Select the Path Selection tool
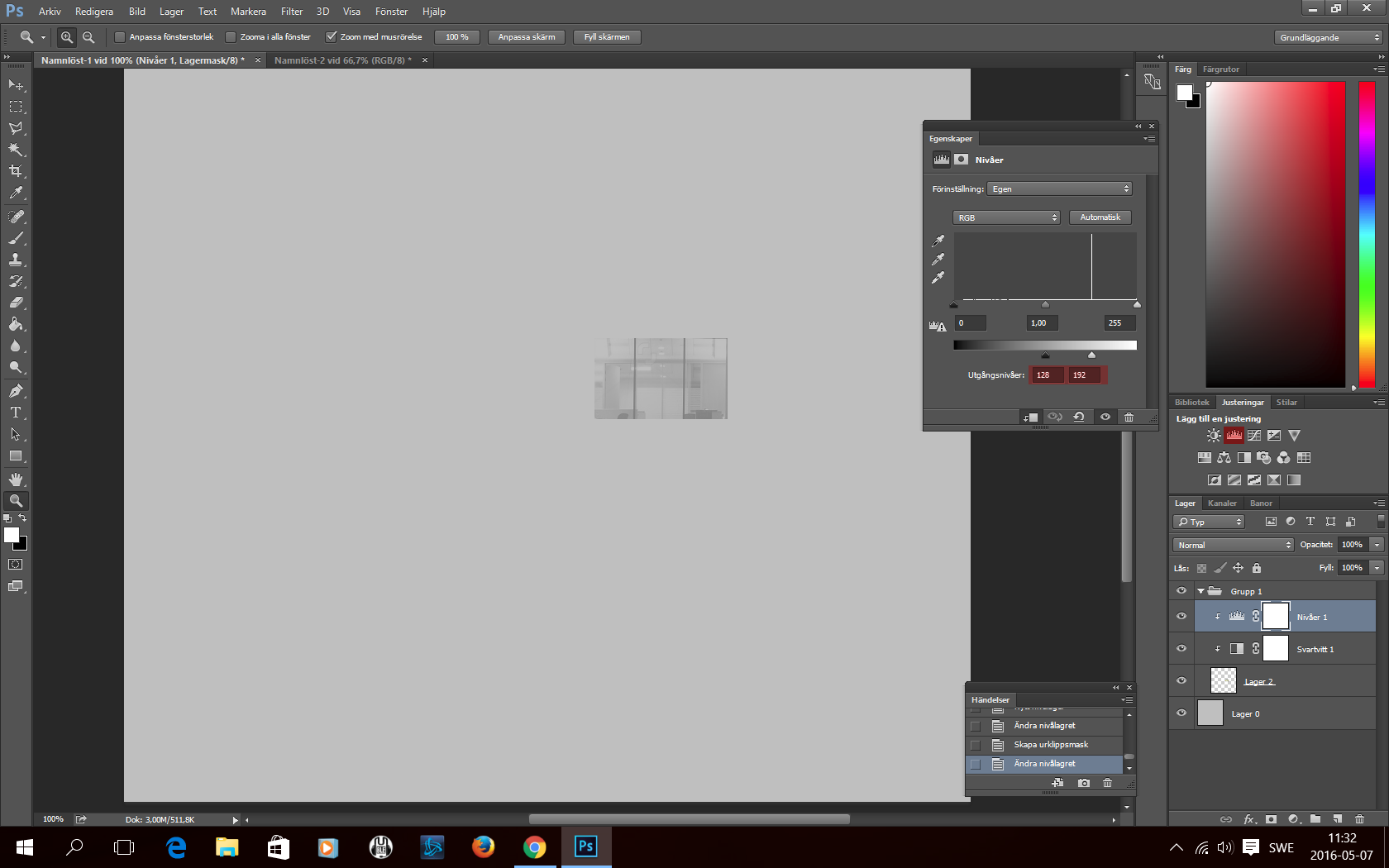The height and width of the screenshot is (868, 1389). coord(16,434)
